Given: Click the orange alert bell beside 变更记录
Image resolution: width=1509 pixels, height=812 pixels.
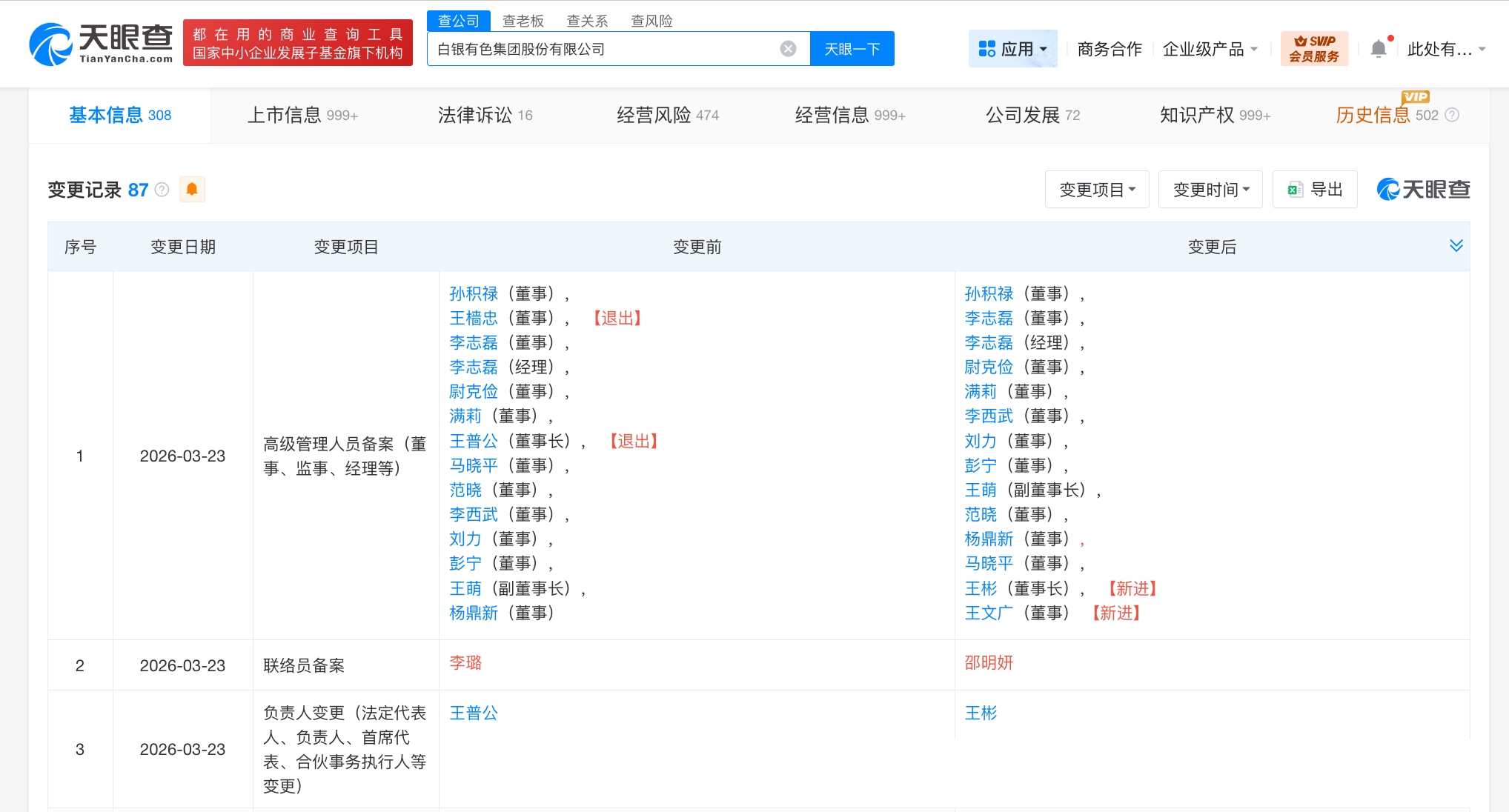Looking at the screenshot, I should click(x=192, y=190).
